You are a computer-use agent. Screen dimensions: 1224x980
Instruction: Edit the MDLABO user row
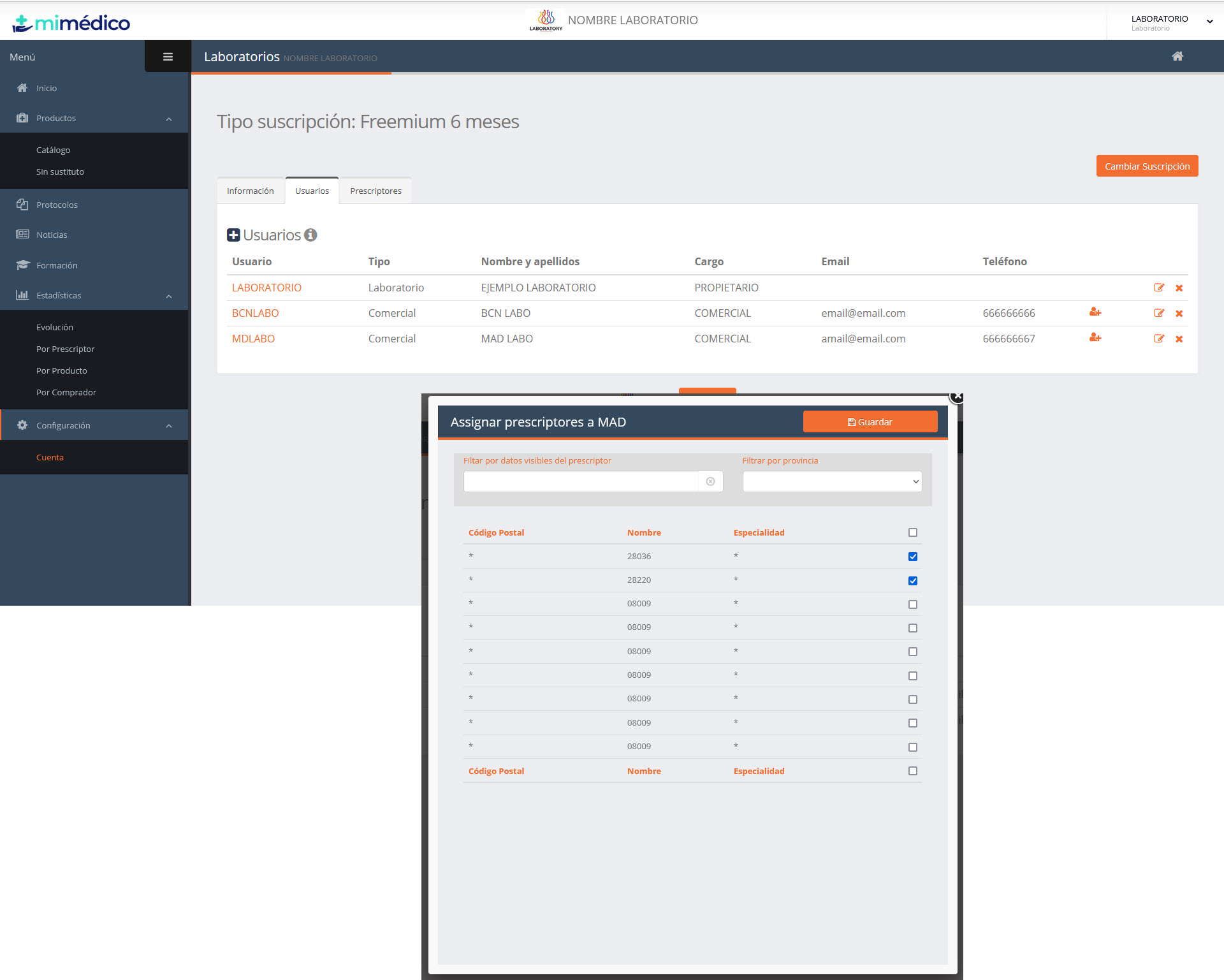click(1159, 339)
